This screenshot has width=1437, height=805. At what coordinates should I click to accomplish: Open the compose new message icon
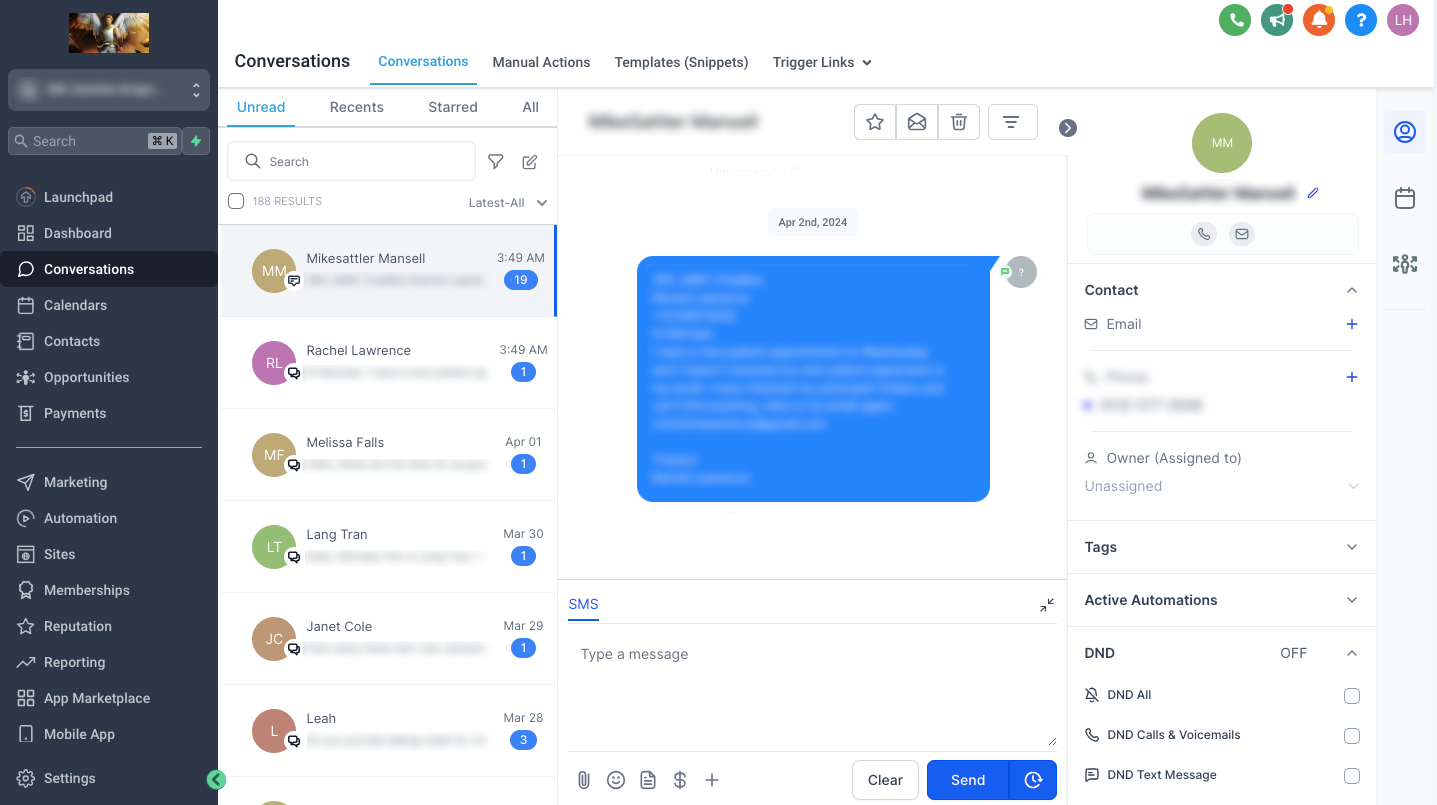(x=530, y=162)
